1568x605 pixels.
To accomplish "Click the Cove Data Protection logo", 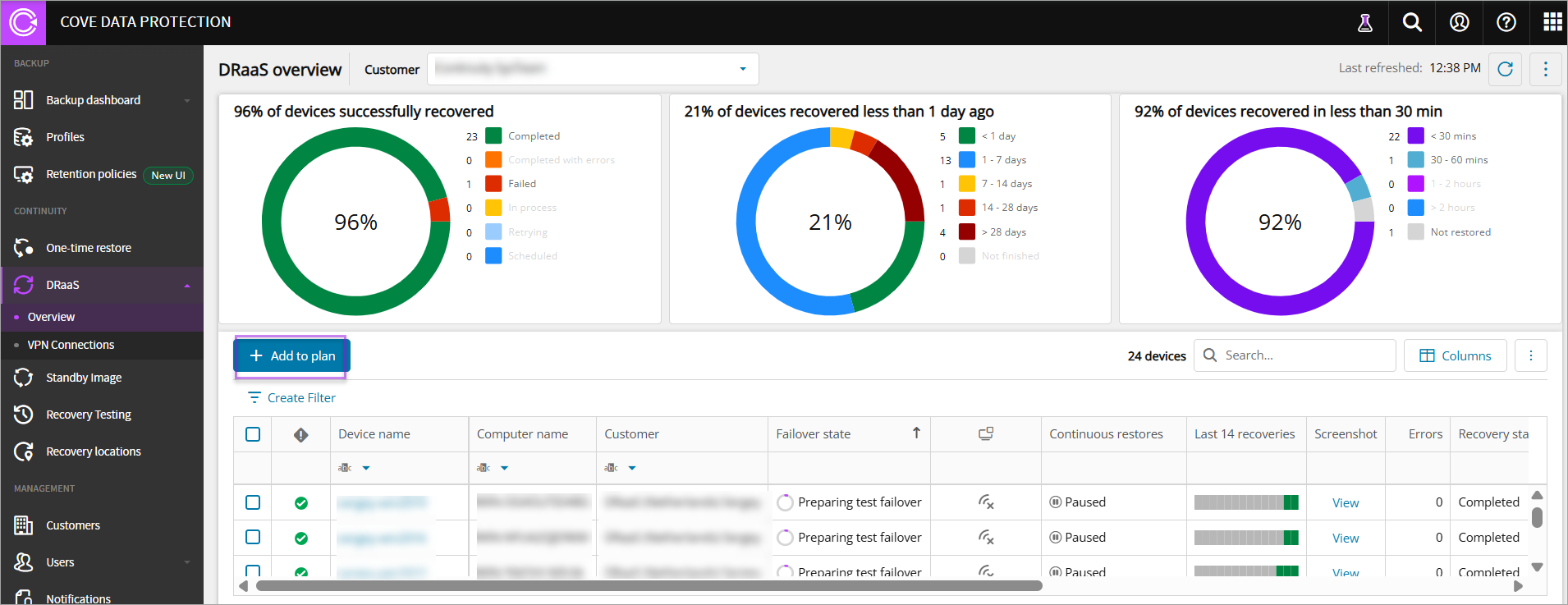I will click(x=23, y=22).
